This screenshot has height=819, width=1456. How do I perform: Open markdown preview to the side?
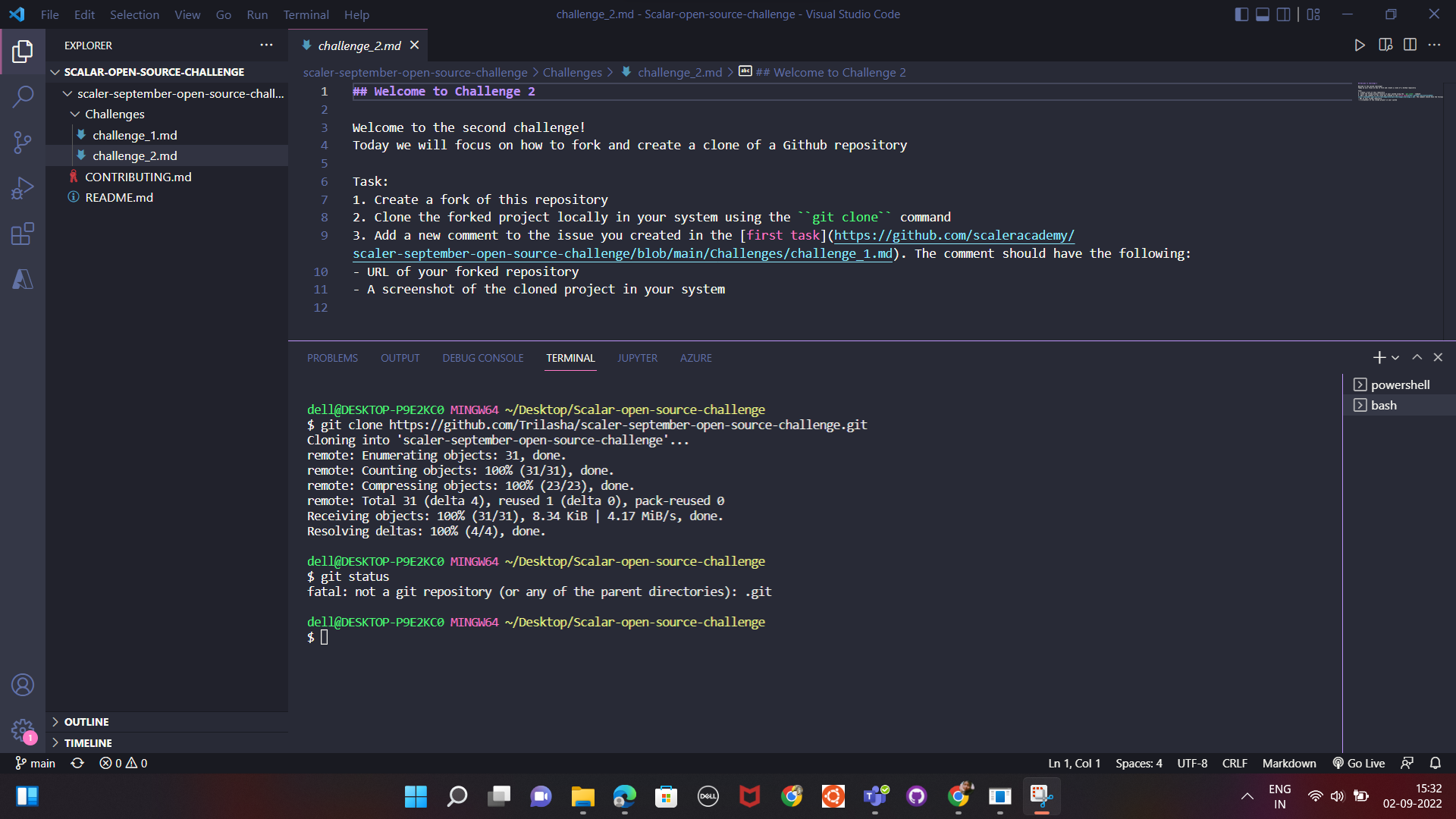click(1385, 45)
